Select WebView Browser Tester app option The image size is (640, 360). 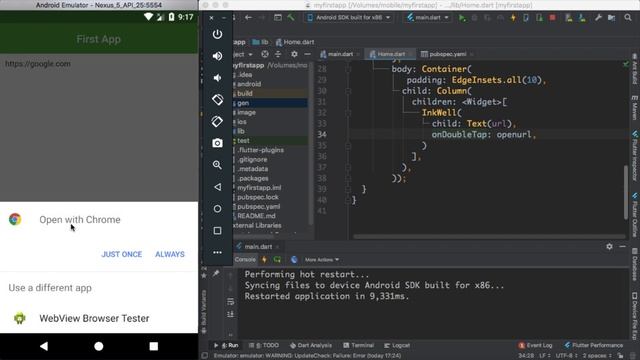point(99,318)
